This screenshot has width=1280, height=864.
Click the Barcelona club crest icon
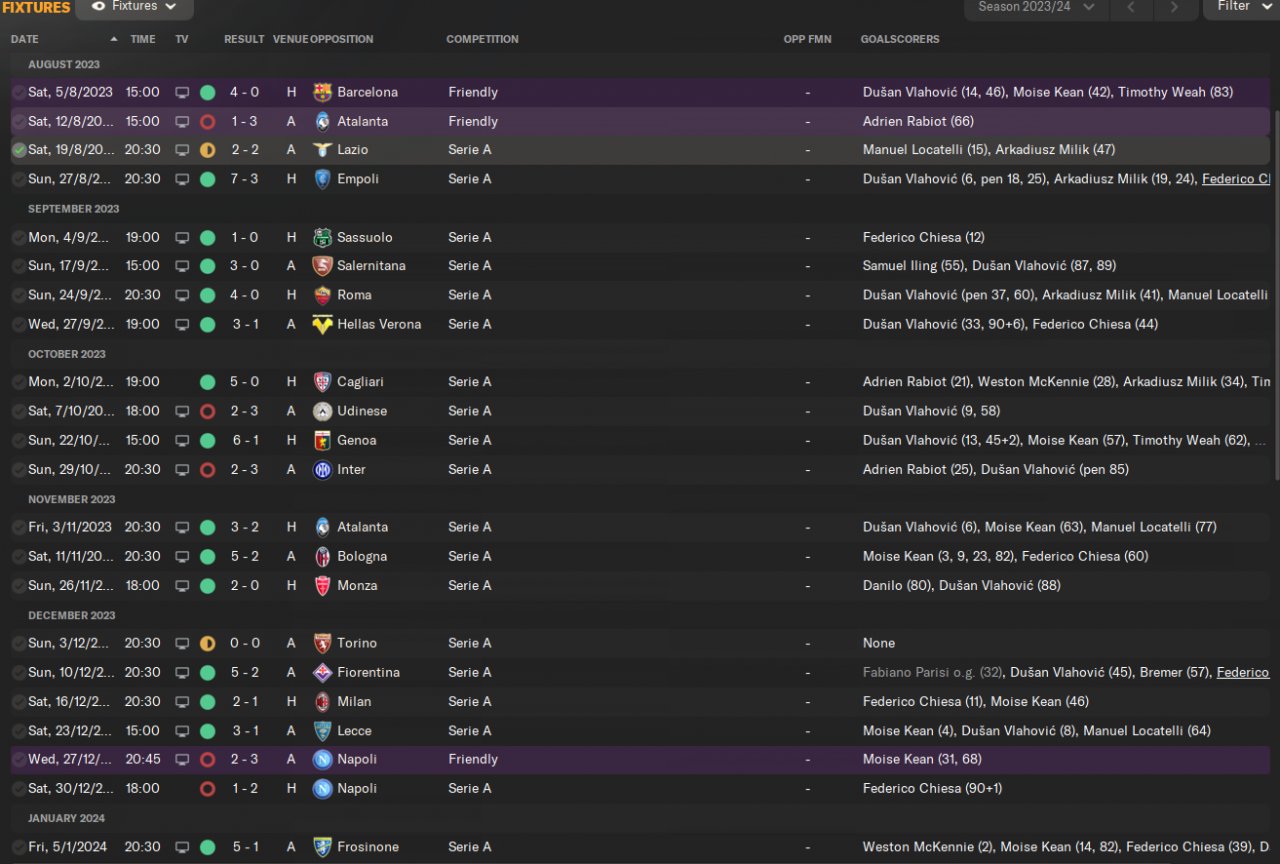pyautogui.click(x=322, y=92)
